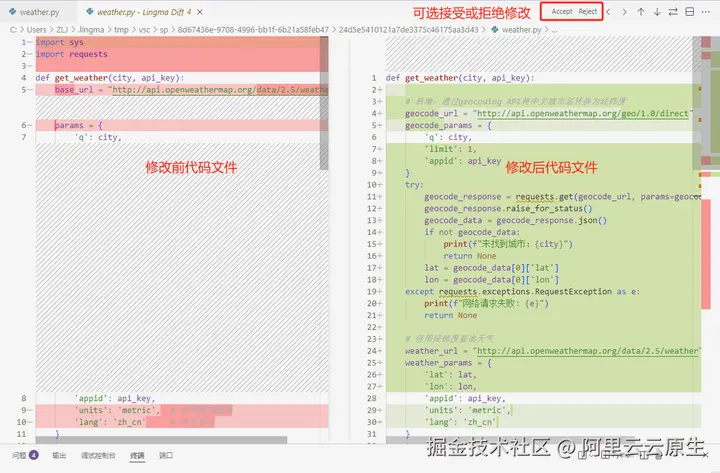720x473 pixels.
Task: Open the 输出 output panel tab
Action: tap(59, 455)
